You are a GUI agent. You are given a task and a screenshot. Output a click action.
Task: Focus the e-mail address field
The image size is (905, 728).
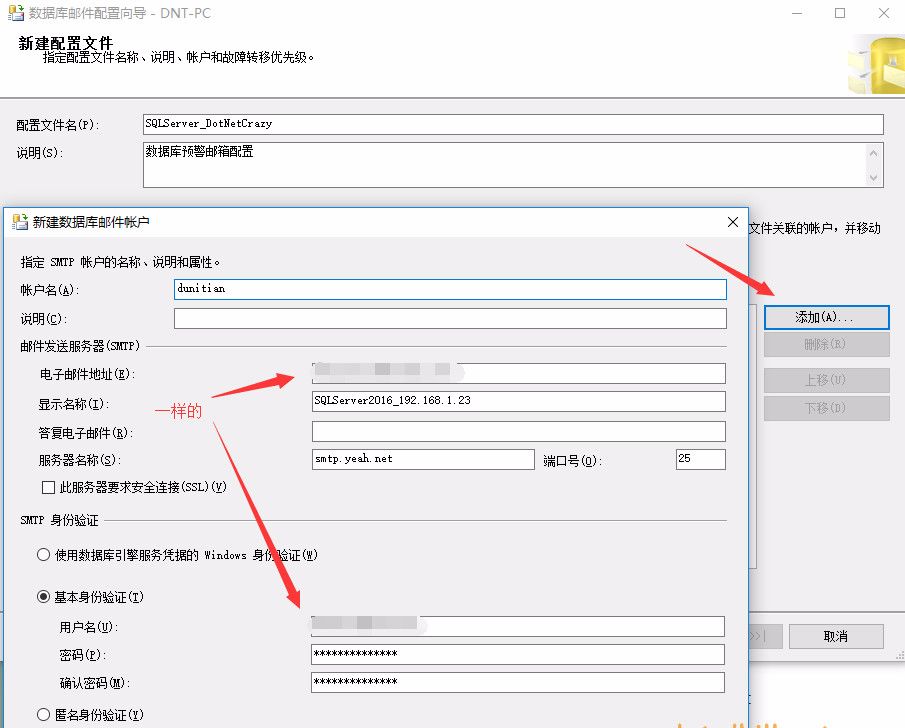(x=518, y=373)
